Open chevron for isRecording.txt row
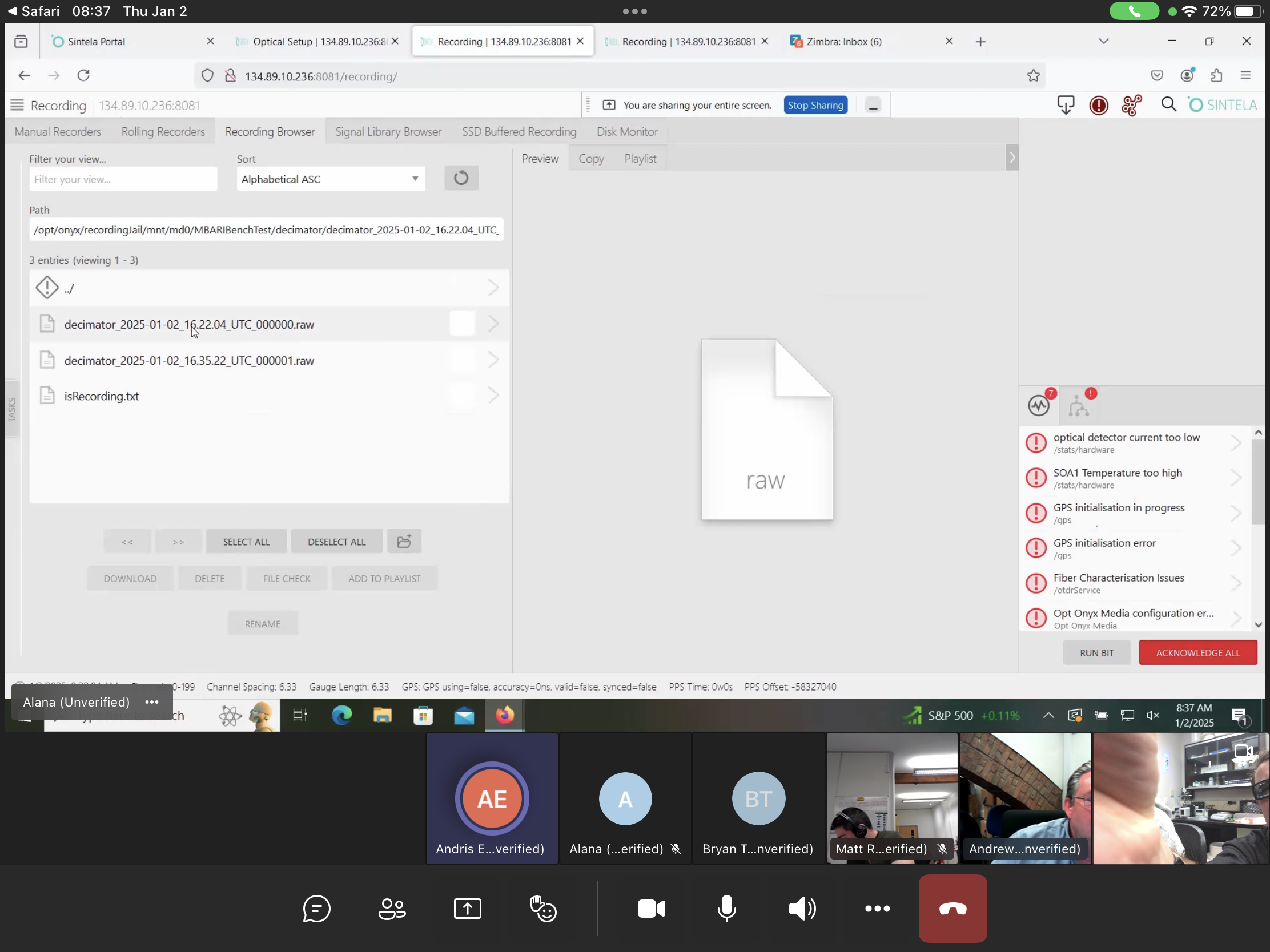The width and height of the screenshot is (1270, 952). click(x=493, y=396)
